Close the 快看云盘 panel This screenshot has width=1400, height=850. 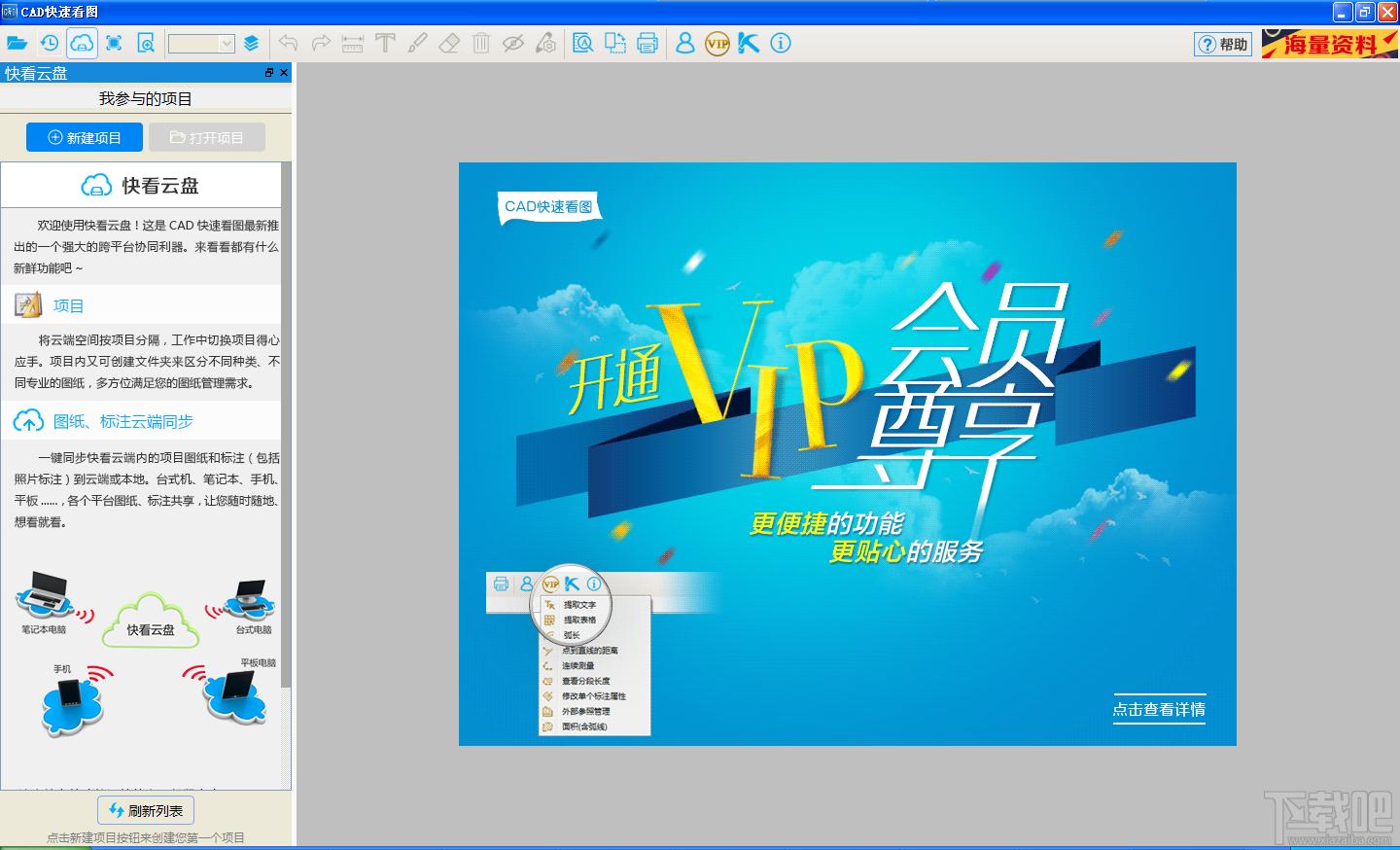pyautogui.click(x=284, y=73)
